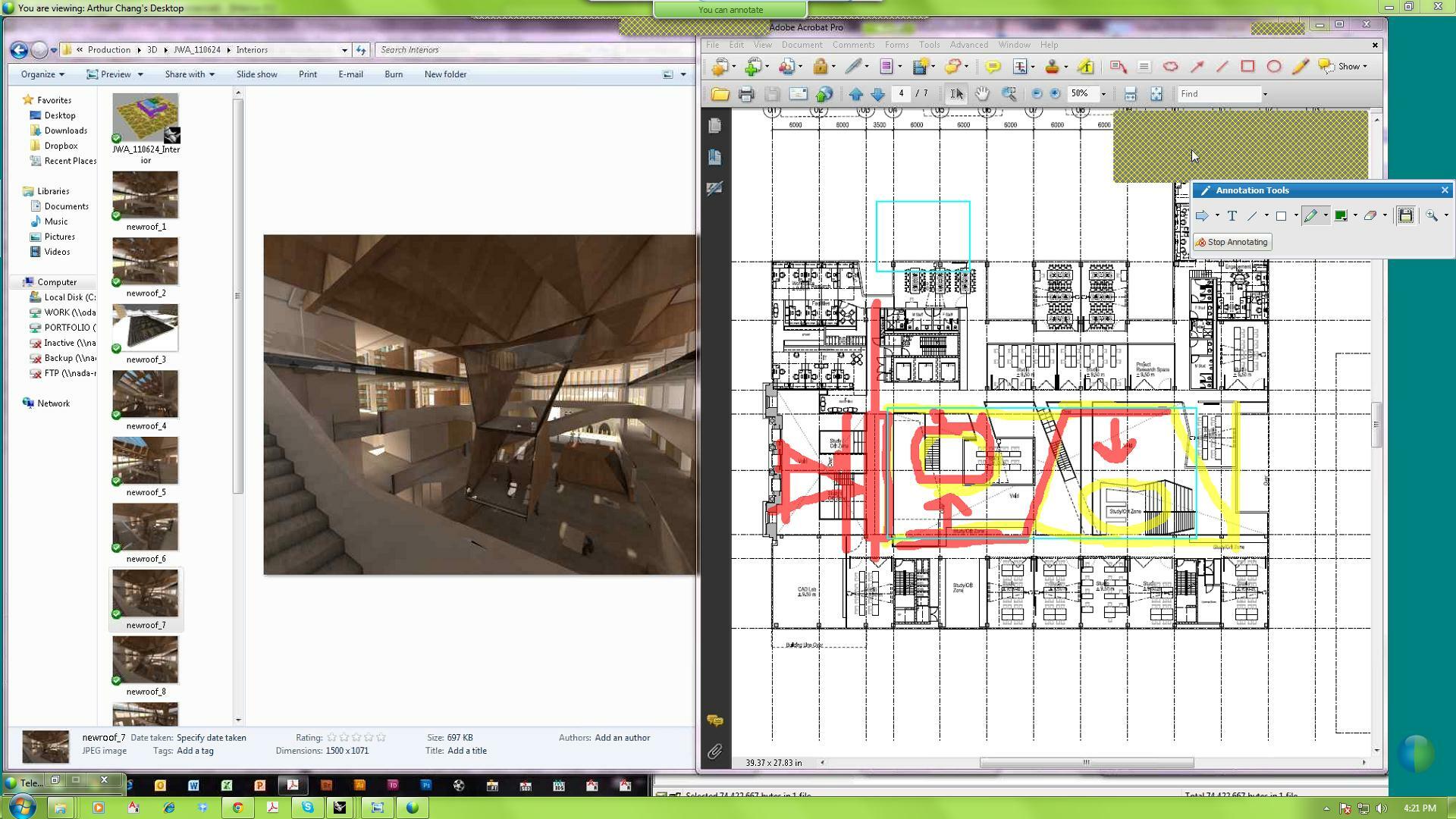This screenshot has width=1456, height=819.
Task: Click the annotation zoom magnifier
Action: (x=1432, y=216)
